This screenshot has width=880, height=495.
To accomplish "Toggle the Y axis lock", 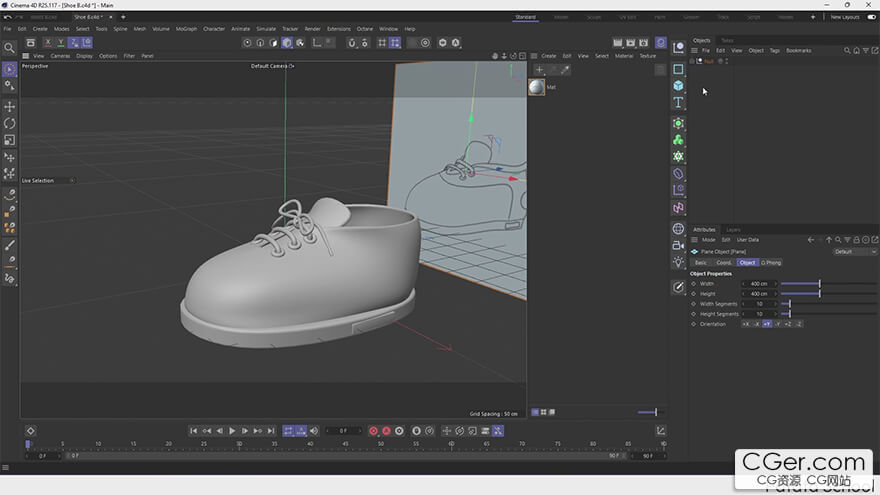I will point(61,43).
